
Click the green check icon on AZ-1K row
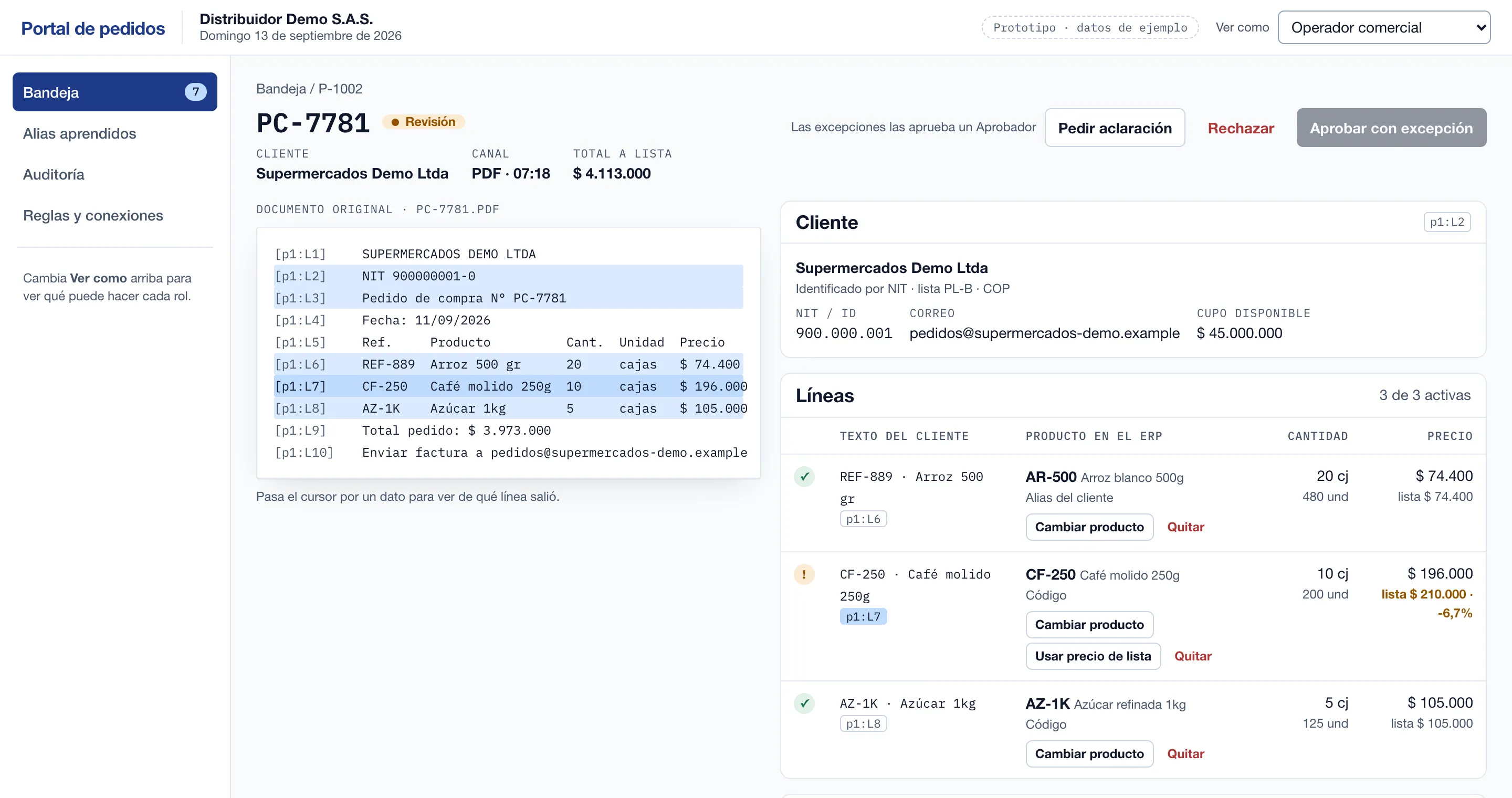[804, 703]
